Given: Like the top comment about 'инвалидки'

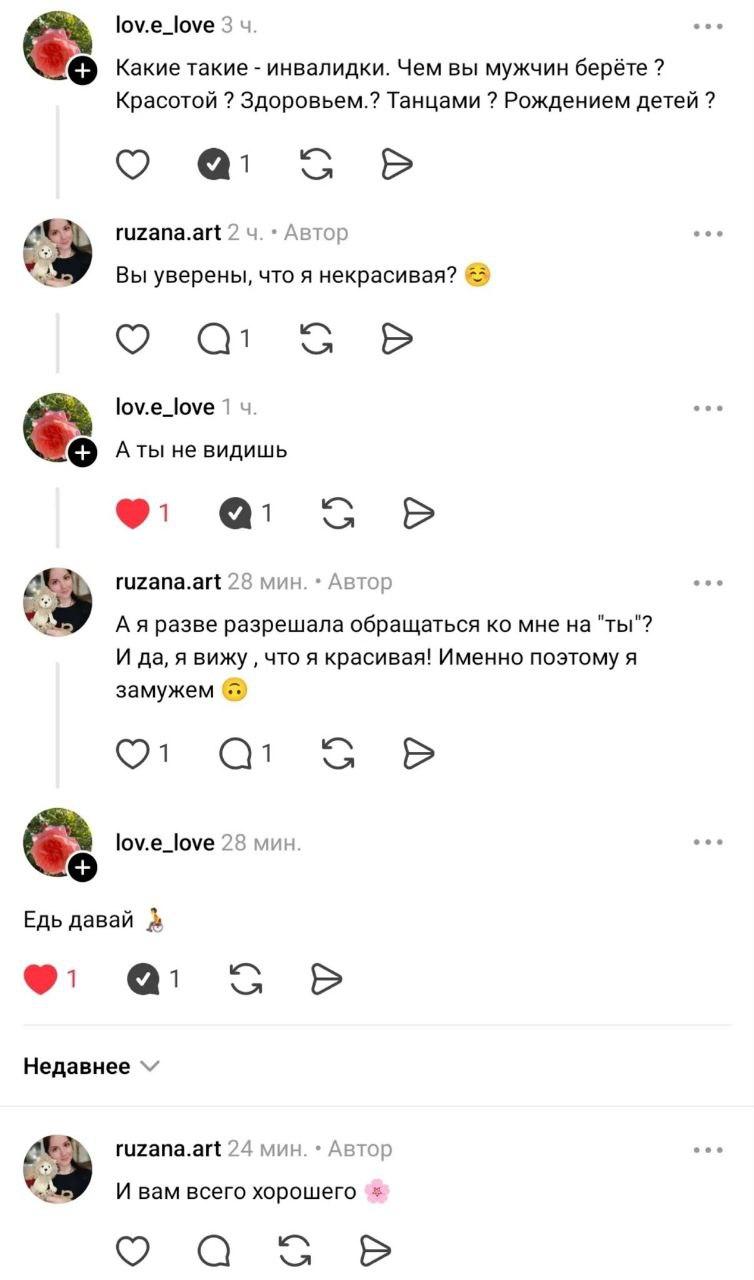Looking at the screenshot, I should 133,164.
